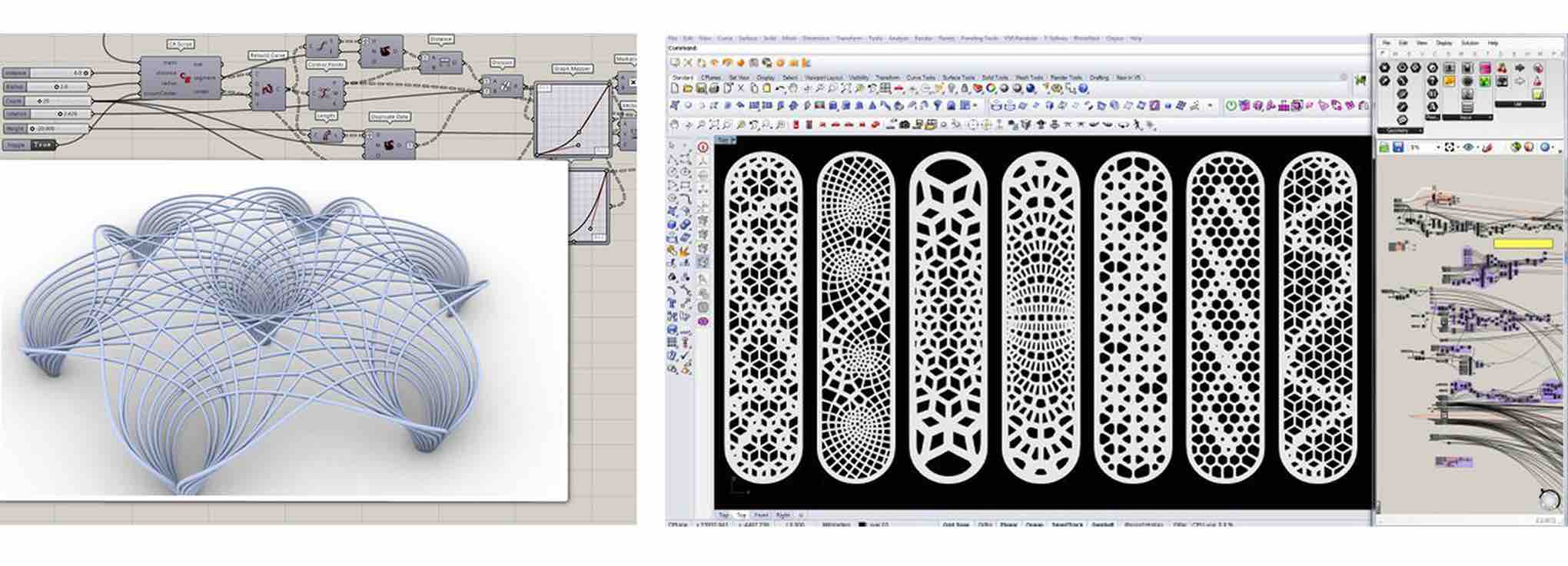
Task: Switch to the Right viewport tab
Action: [x=783, y=515]
